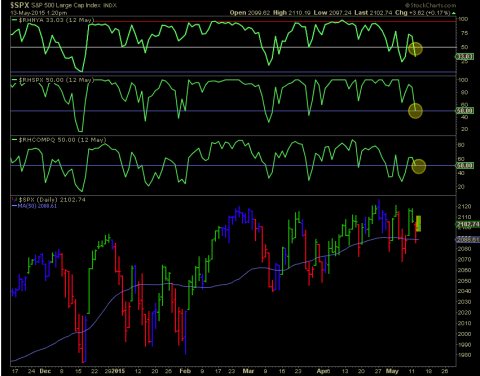Click the green up arrow beside Chg
Screen dimensions: 480x376
tap(454, 13)
